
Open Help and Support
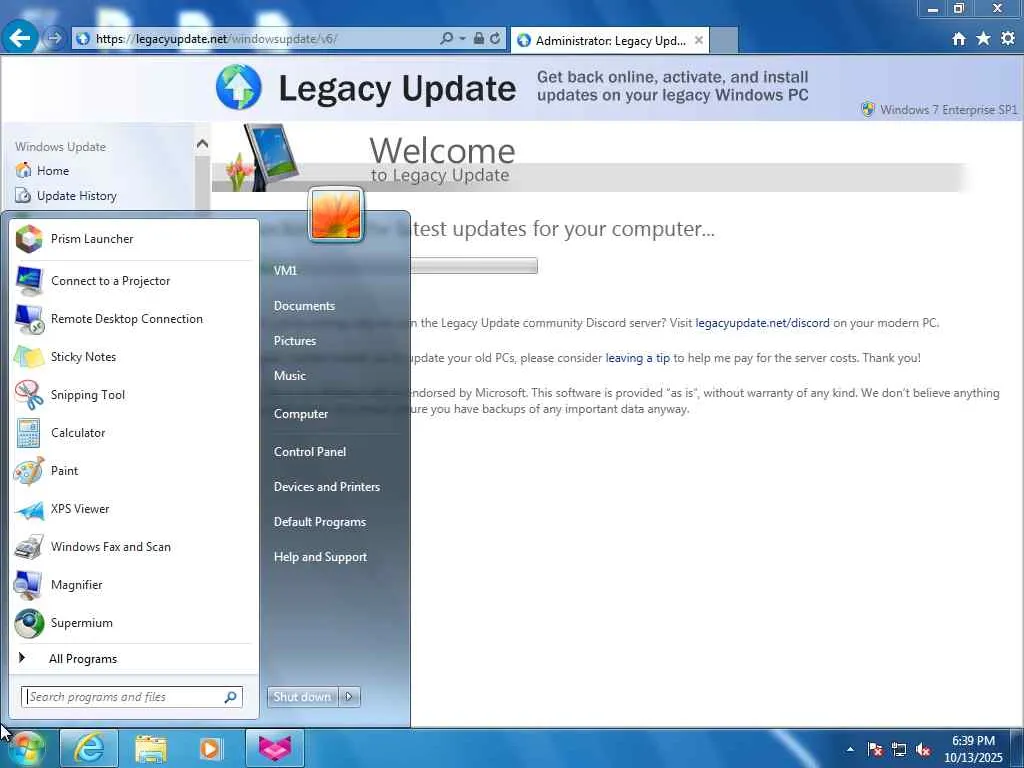[x=321, y=557]
